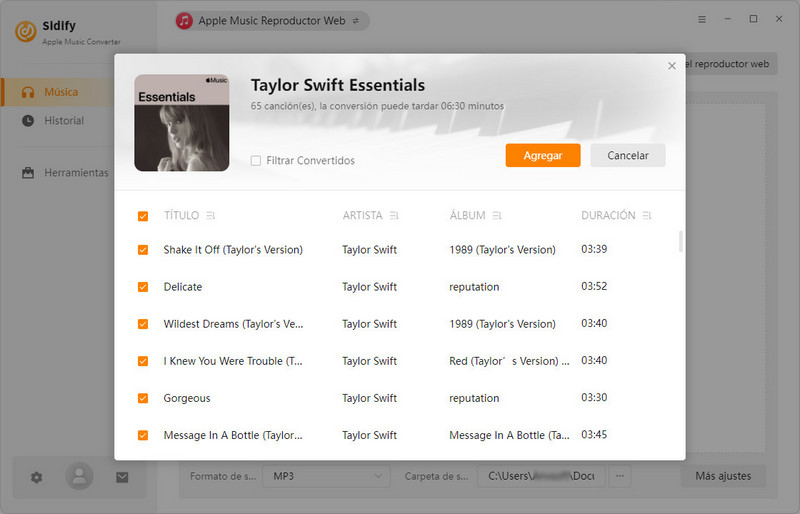Open Apple Music Reproductor Web source selector
The height and width of the screenshot is (514, 800).
point(272,21)
